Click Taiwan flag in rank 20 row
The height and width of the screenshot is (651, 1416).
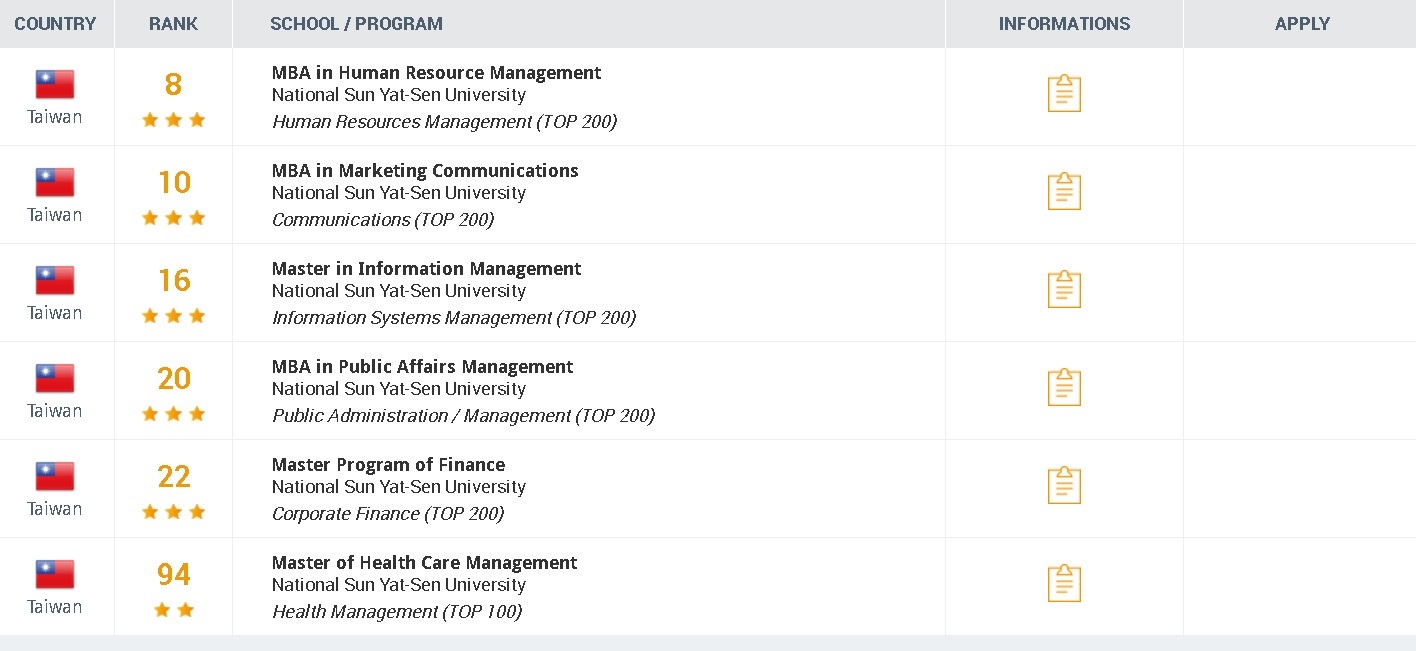pos(55,378)
